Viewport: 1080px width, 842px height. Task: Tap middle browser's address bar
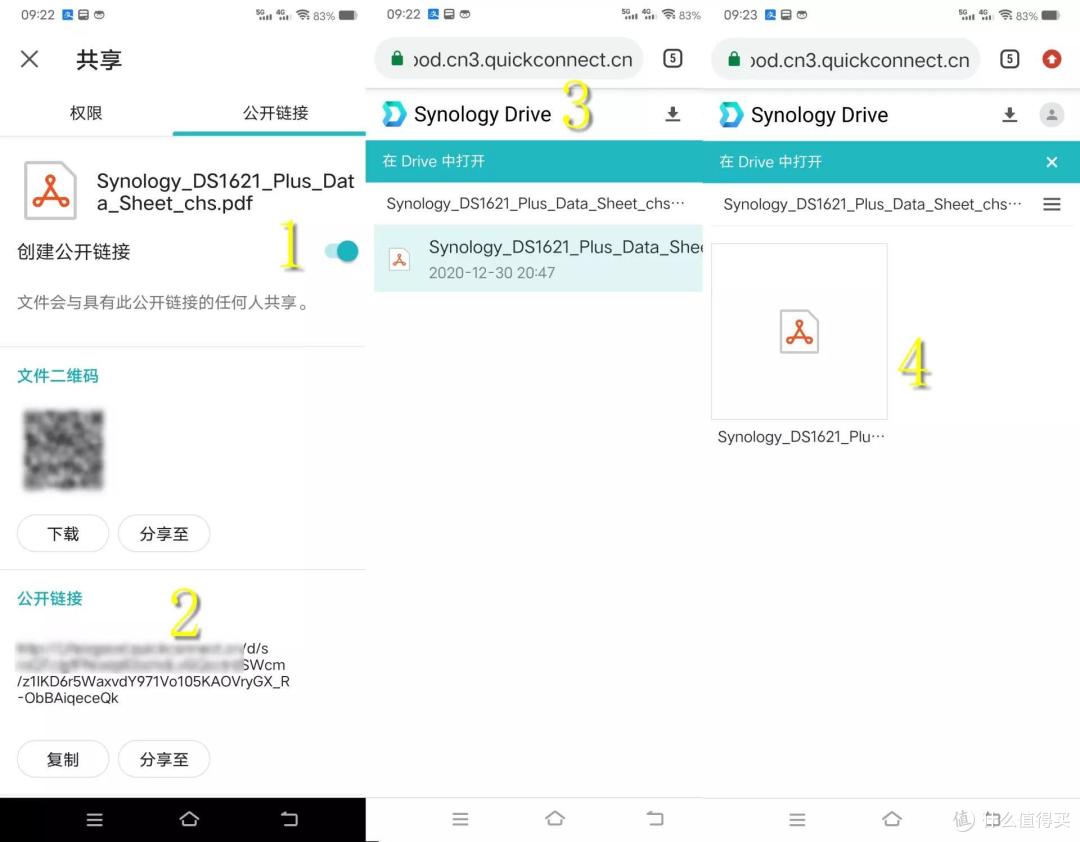click(x=509, y=59)
